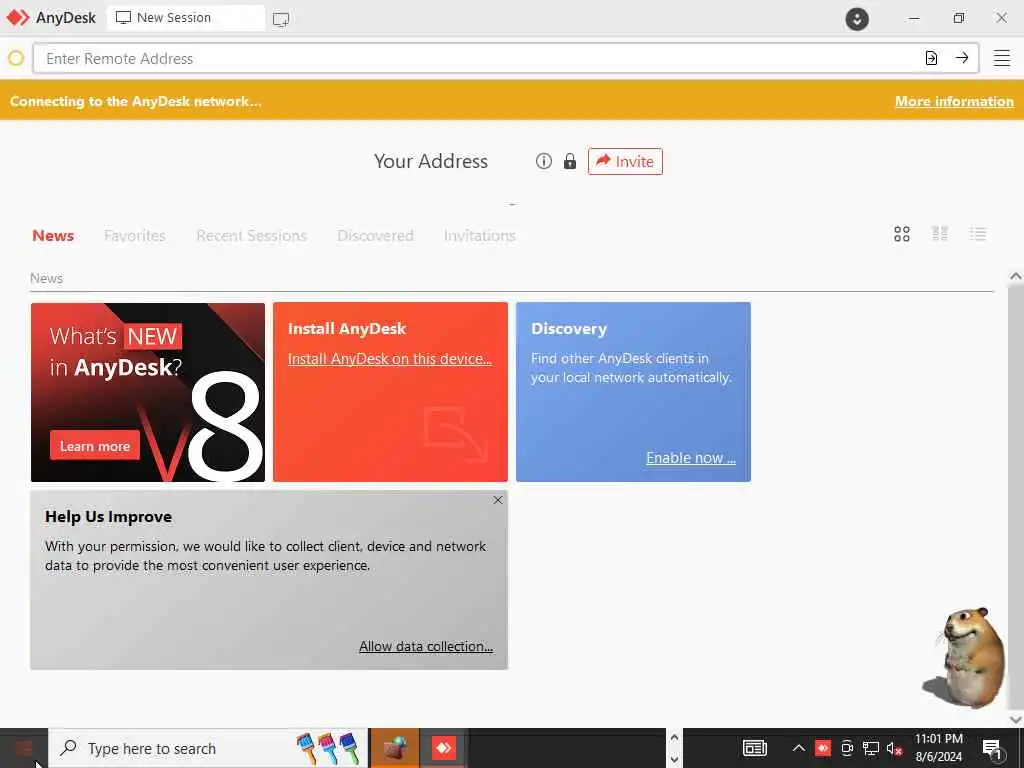Click Allow data collection link
This screenshot has height=768, width=1024.
[426, 647]
